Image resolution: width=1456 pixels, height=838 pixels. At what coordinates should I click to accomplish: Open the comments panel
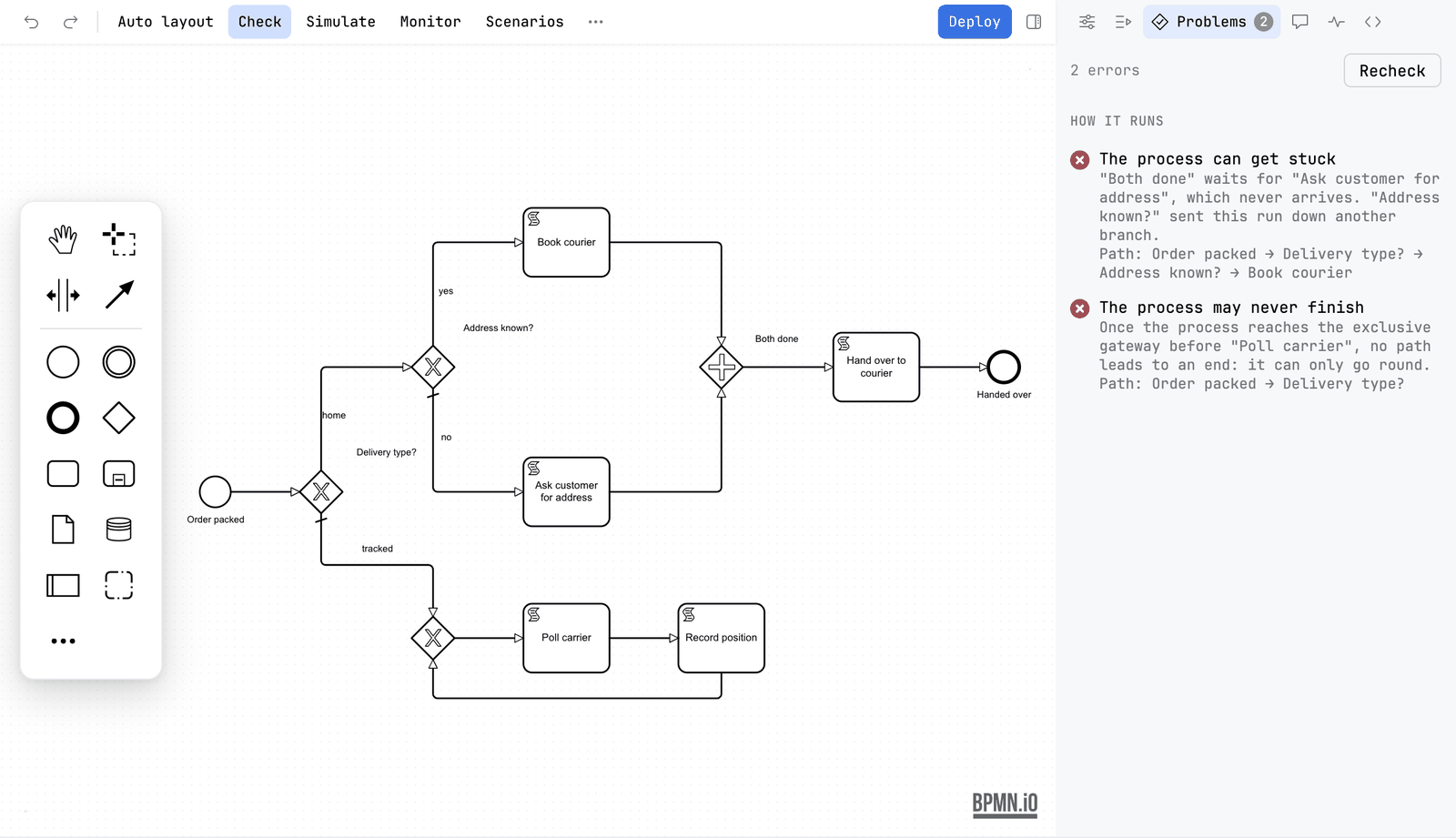click(x=1300, y=22)
